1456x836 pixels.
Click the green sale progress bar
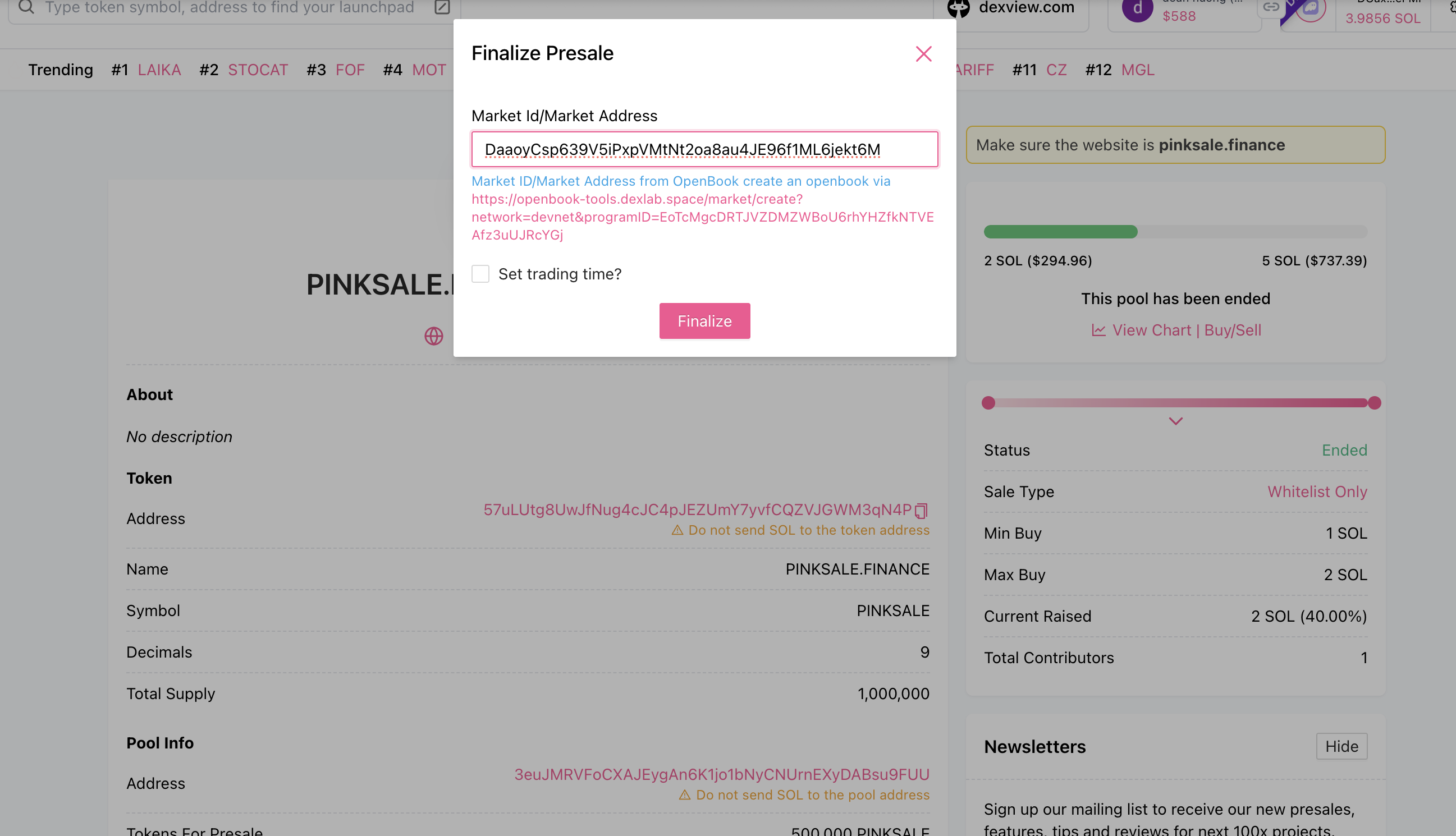point(1060,231)
